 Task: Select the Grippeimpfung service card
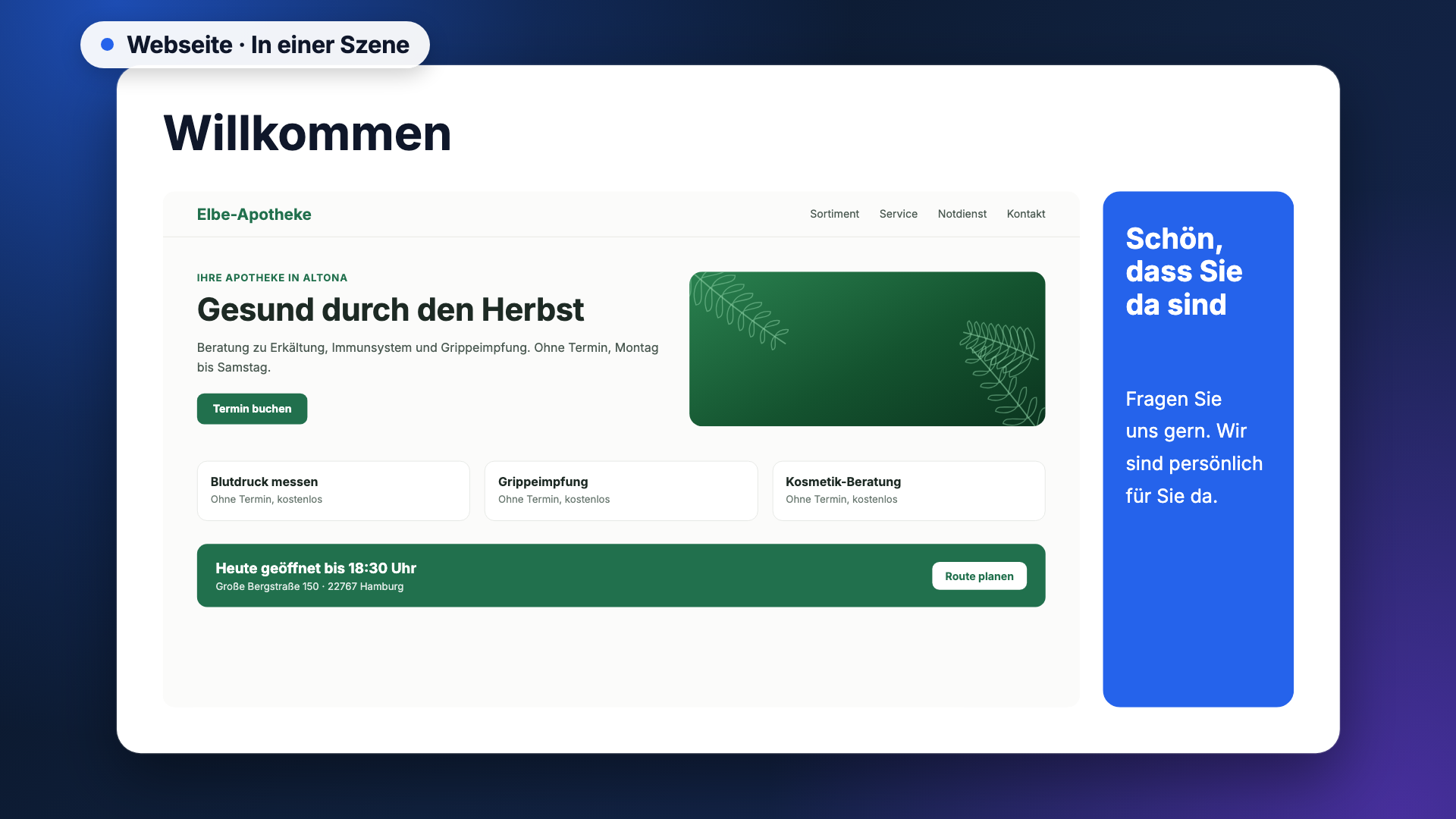pyautogui.click(x=621, y=491)
